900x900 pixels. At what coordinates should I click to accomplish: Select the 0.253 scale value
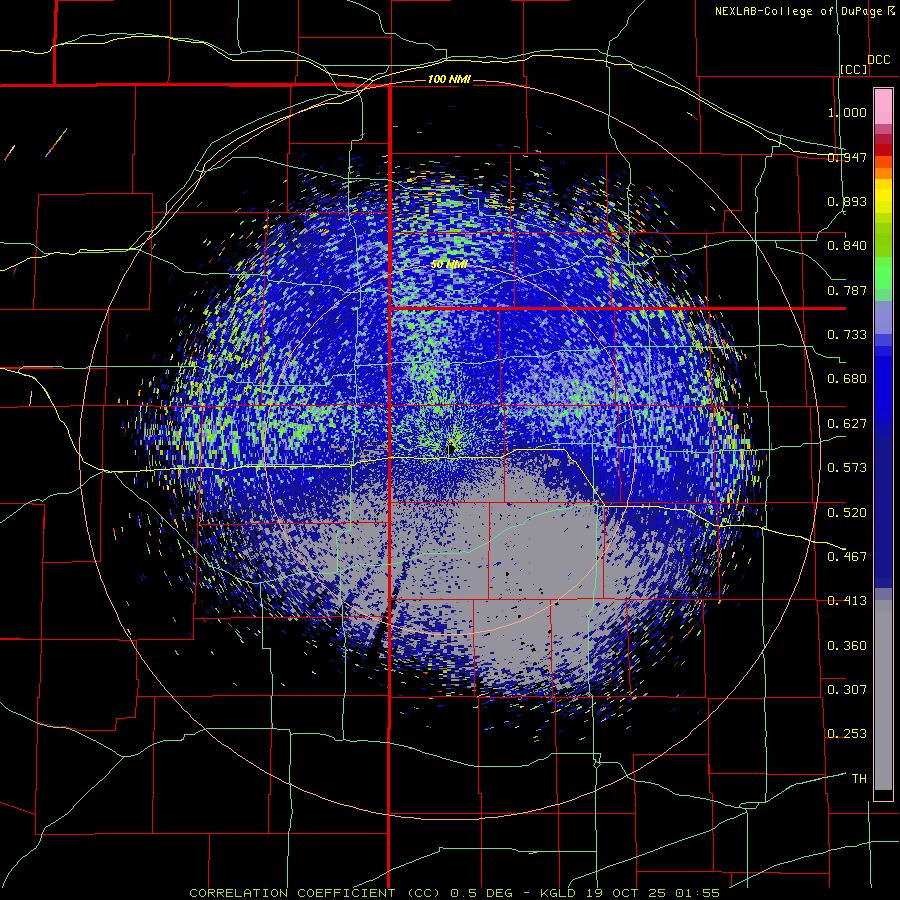847,734
